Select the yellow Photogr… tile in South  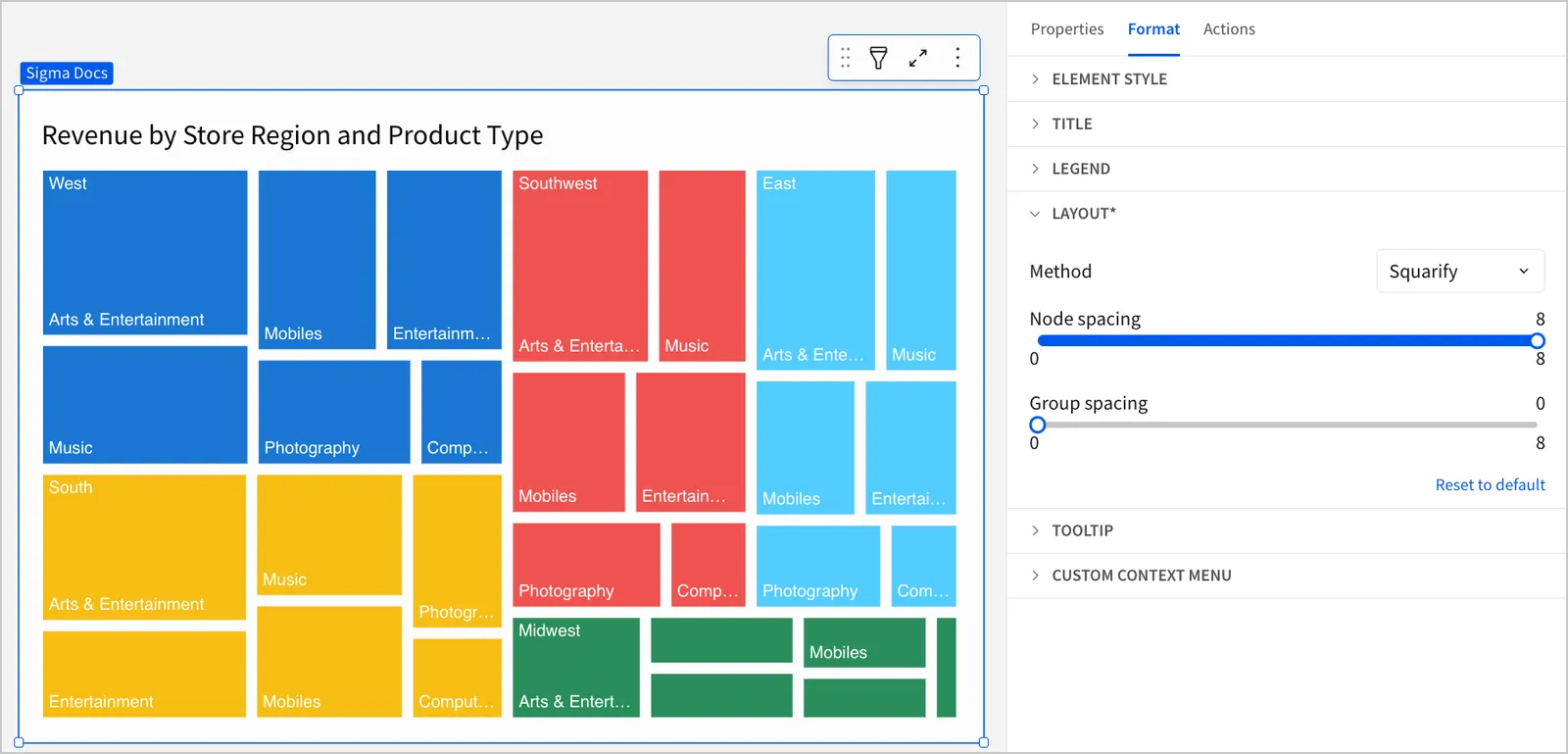(458, 551)
